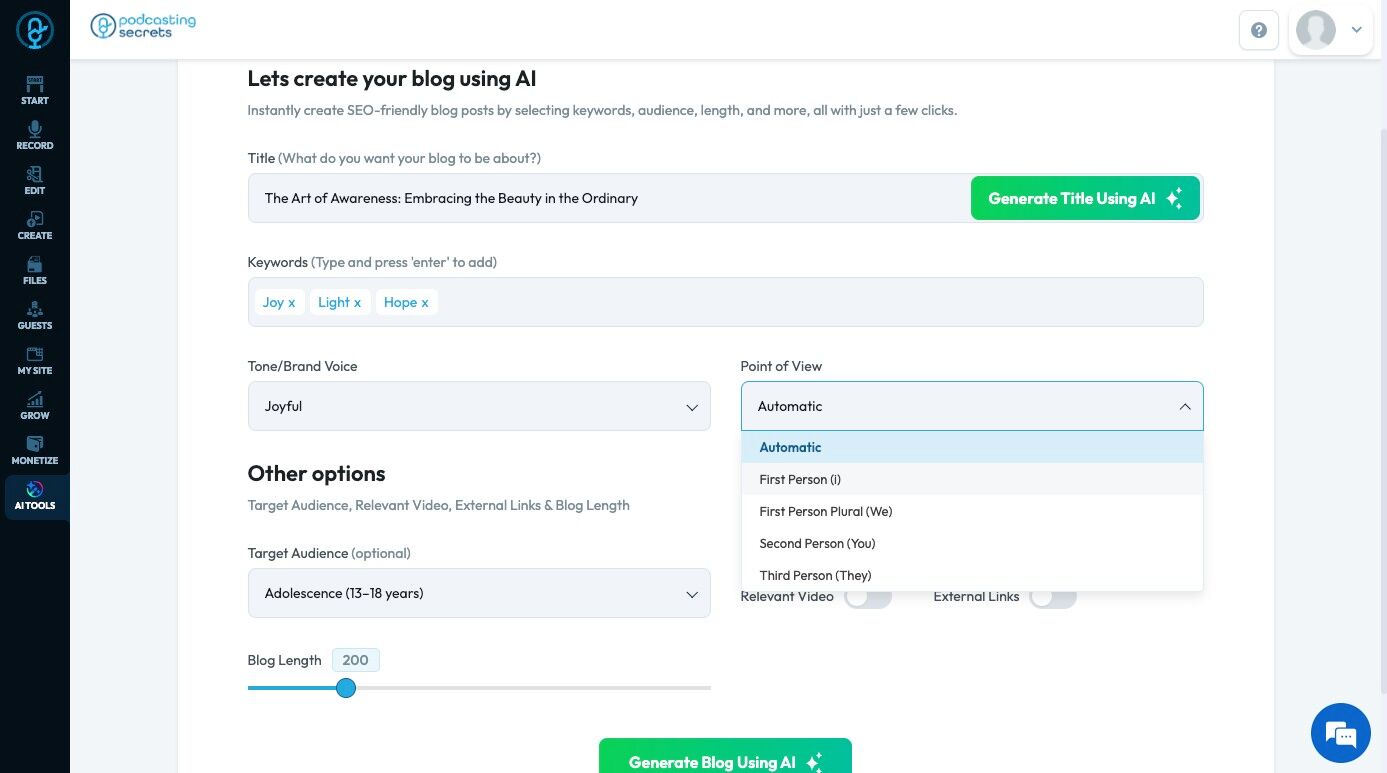Click the Monetize sidebar icon
This screenshot has width=1387, height=773.
click(x=34, y=450)
